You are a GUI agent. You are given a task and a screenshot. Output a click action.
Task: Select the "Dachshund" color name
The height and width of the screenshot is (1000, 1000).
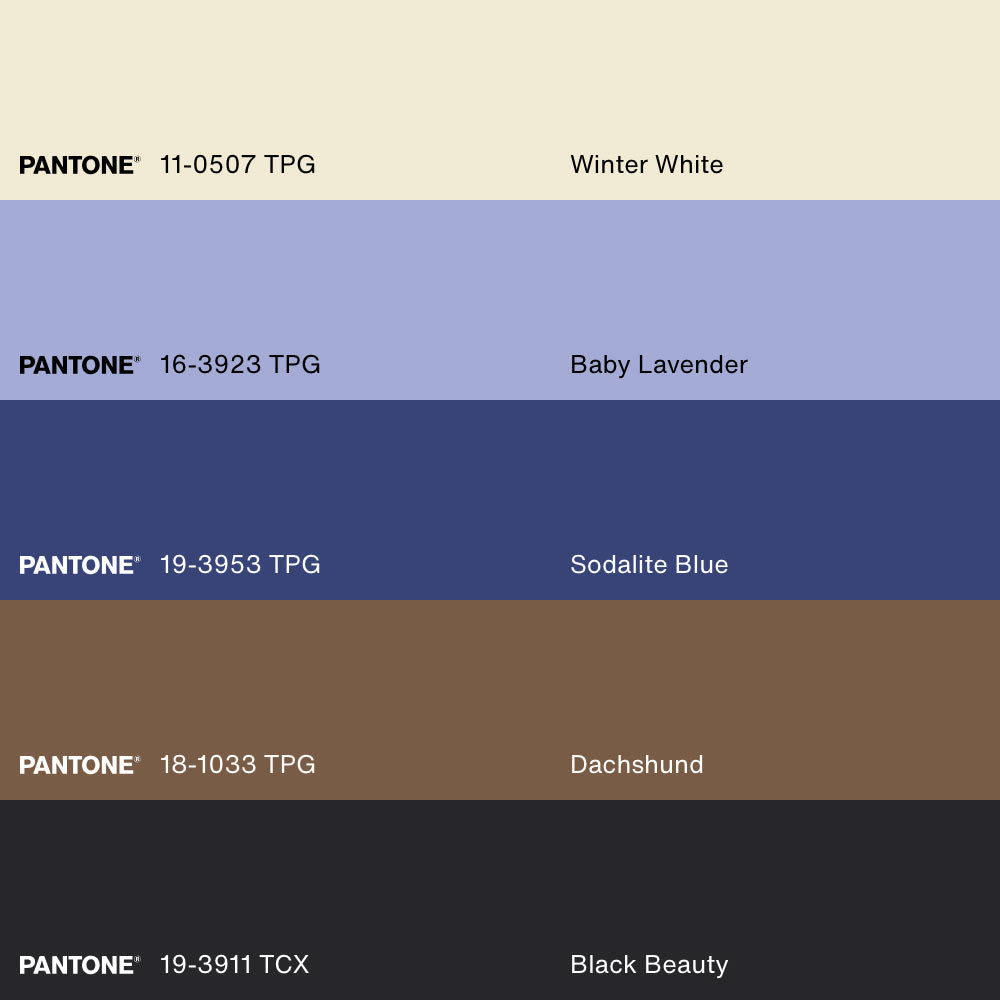(x=636, y=765)
